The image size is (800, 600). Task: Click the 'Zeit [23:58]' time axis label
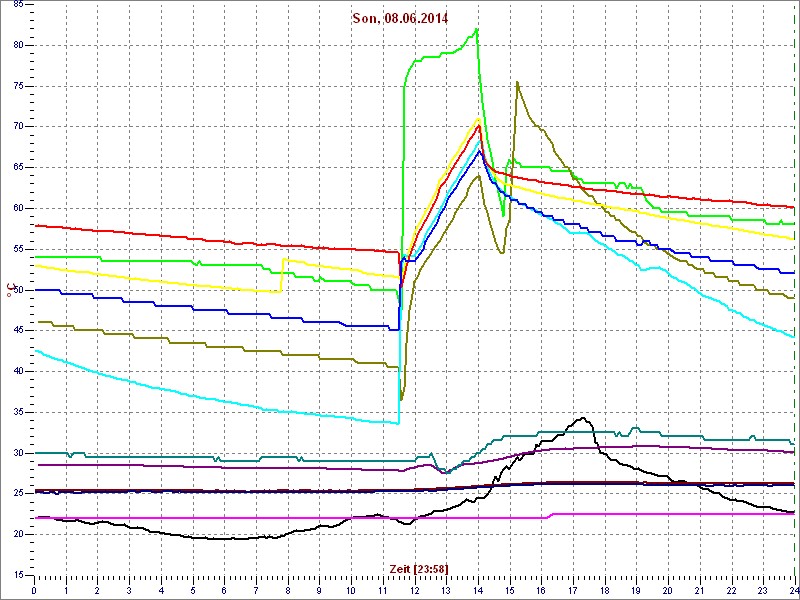click(418, 569)
